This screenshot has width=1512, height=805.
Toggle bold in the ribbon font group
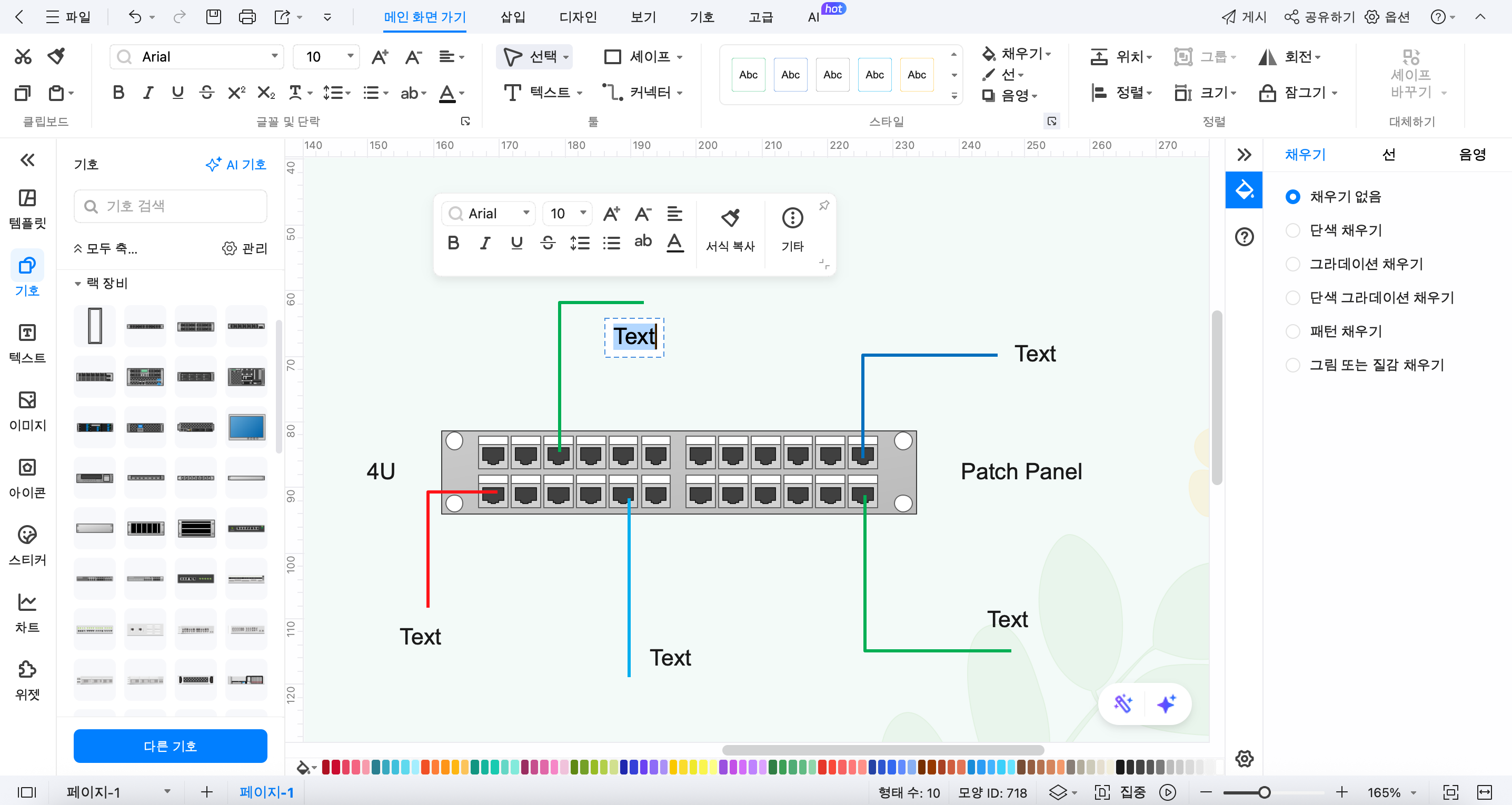[x=118, y=93]
